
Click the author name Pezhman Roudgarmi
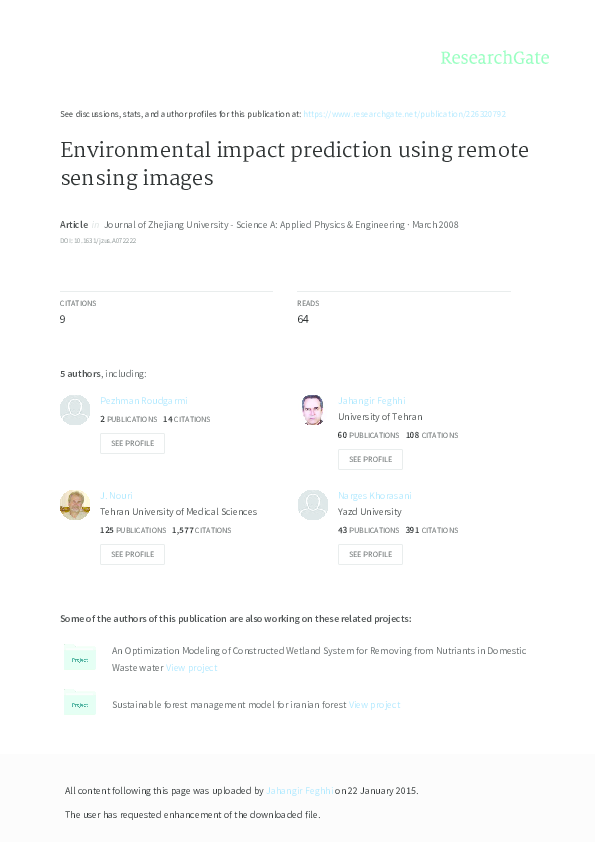pos(143,400)
